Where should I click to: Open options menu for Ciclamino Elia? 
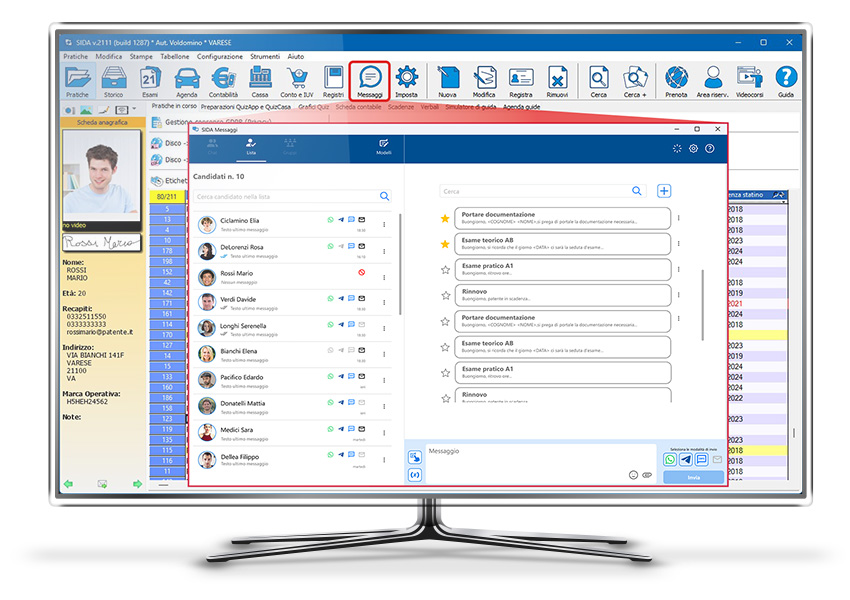(x=384, y=224)
